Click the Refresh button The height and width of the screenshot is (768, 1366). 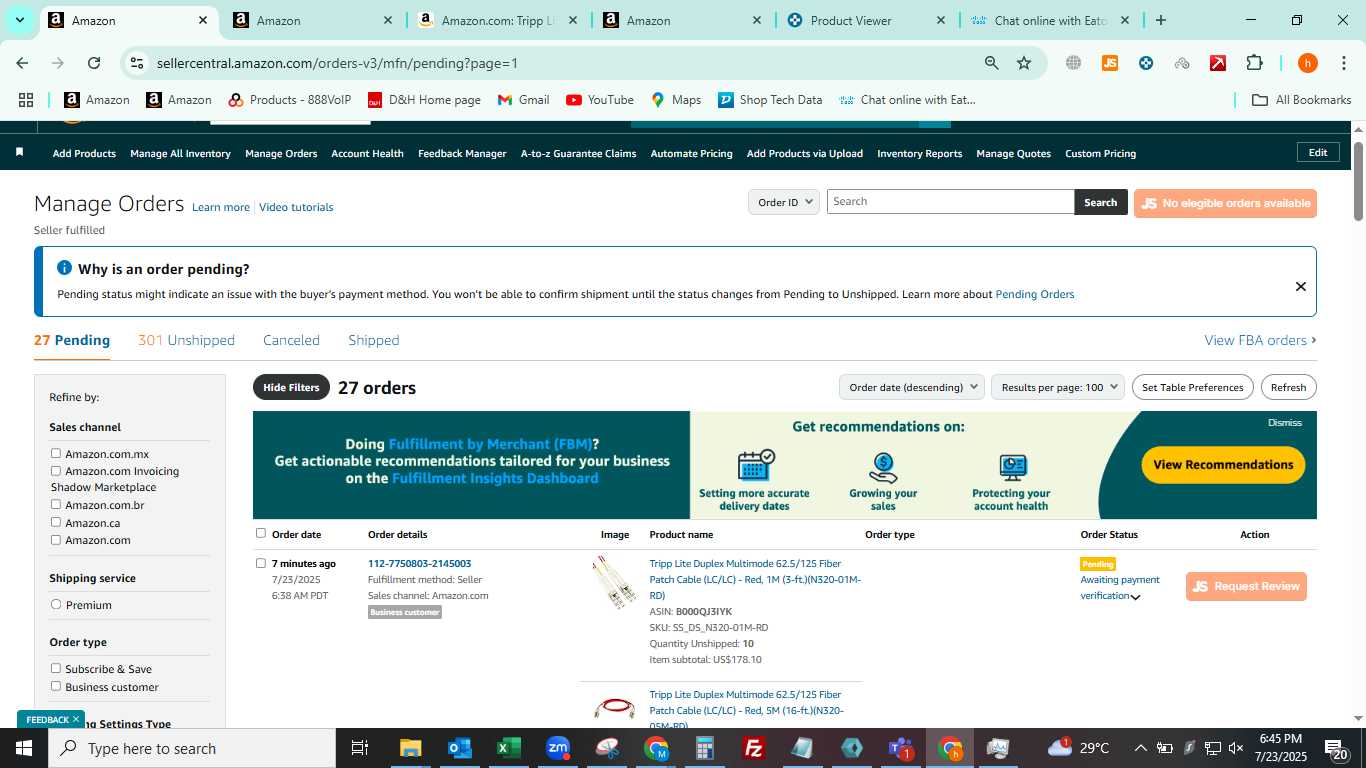[x=1288, y=387]
